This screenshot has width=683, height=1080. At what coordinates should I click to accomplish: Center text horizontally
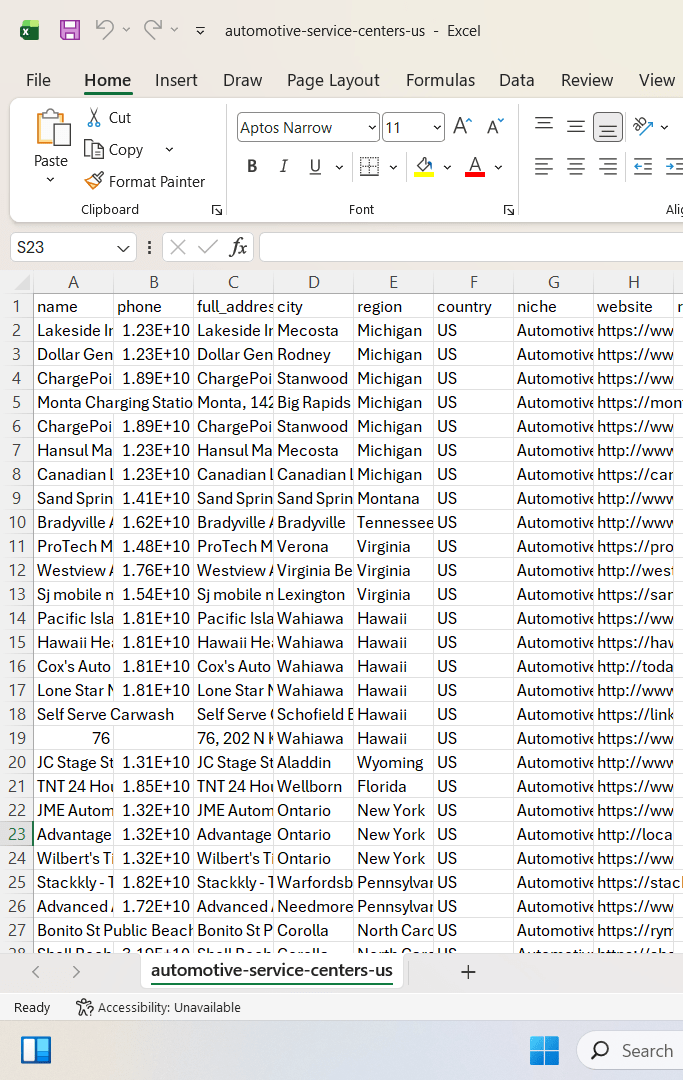pyautogui.click(x=576, y=166)
